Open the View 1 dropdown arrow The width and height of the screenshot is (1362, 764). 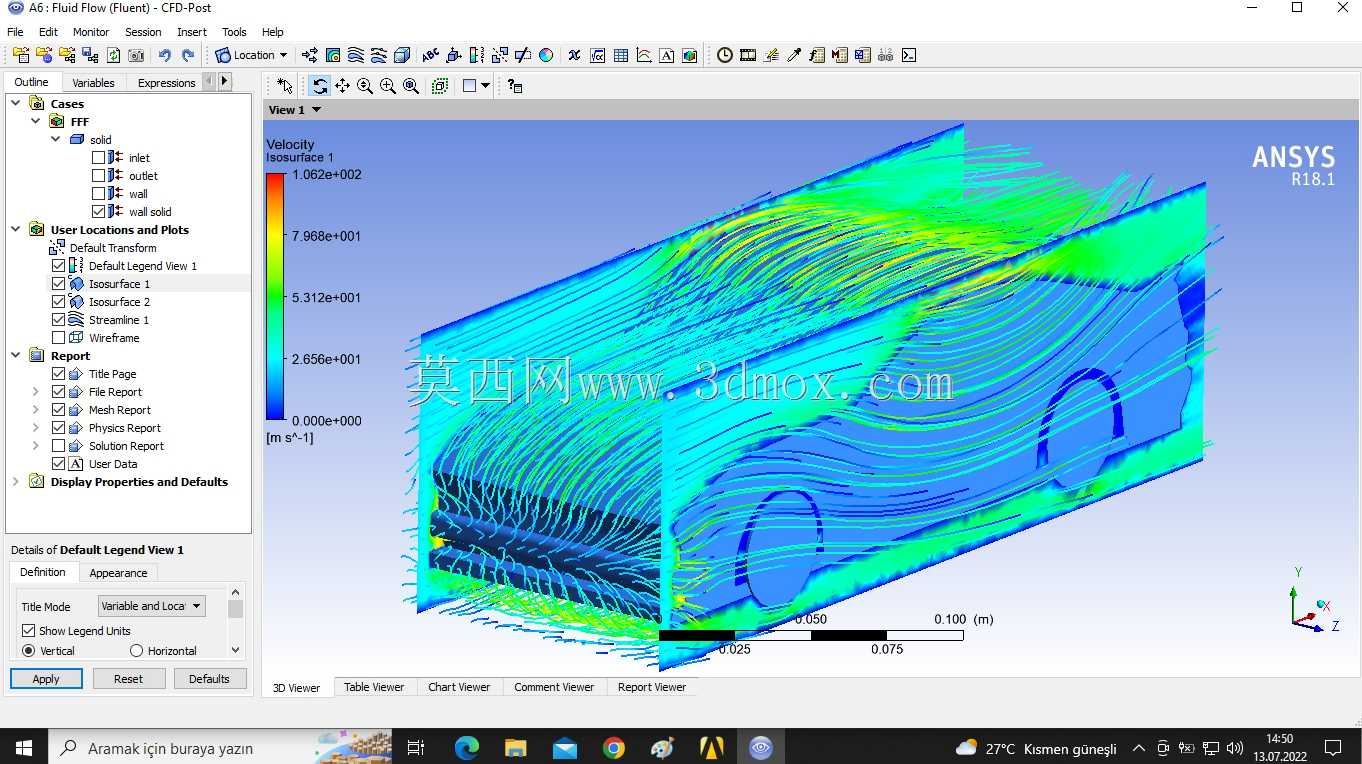(x=317, y=110)
